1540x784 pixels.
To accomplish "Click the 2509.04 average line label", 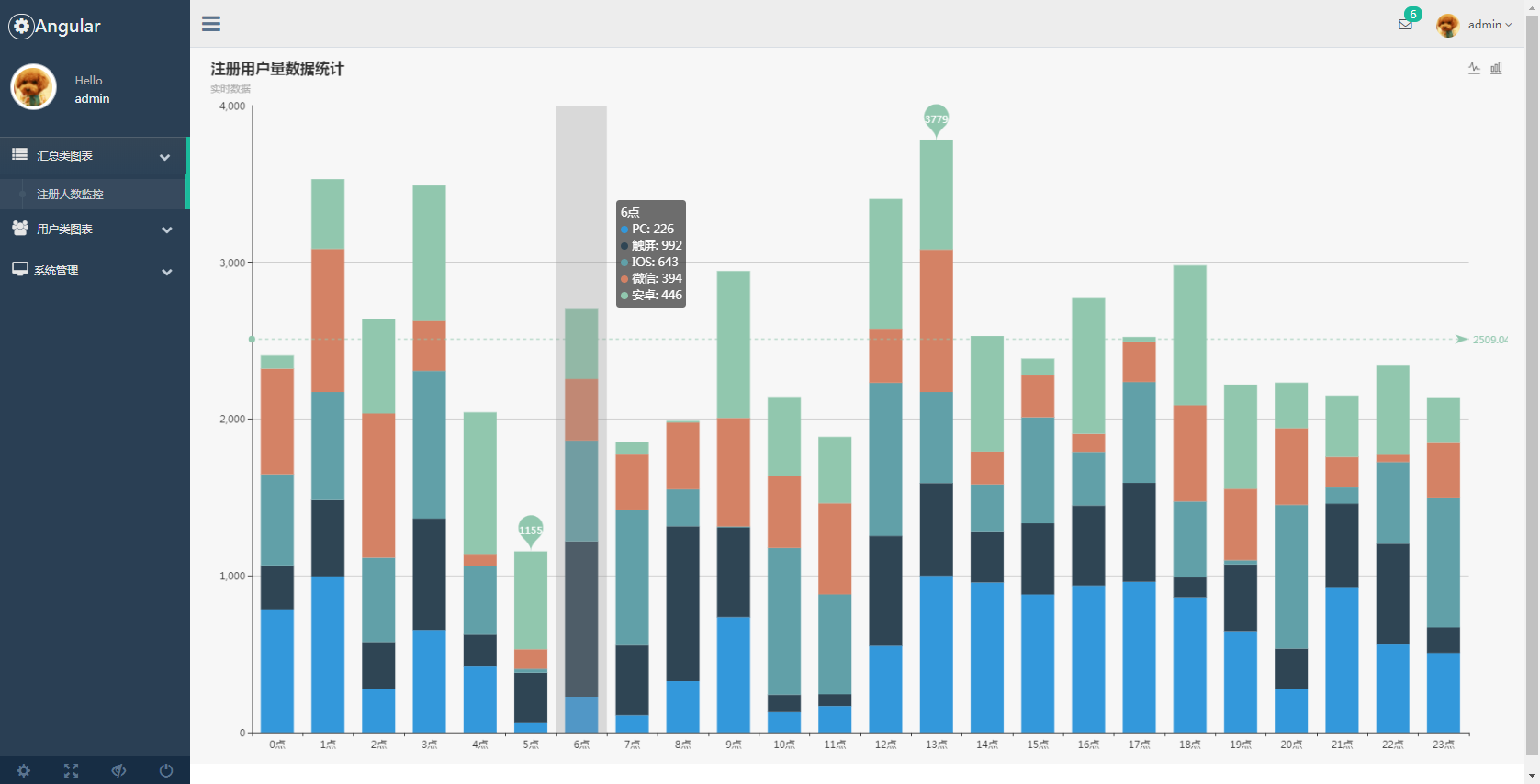I will (x=1489, y=340).
